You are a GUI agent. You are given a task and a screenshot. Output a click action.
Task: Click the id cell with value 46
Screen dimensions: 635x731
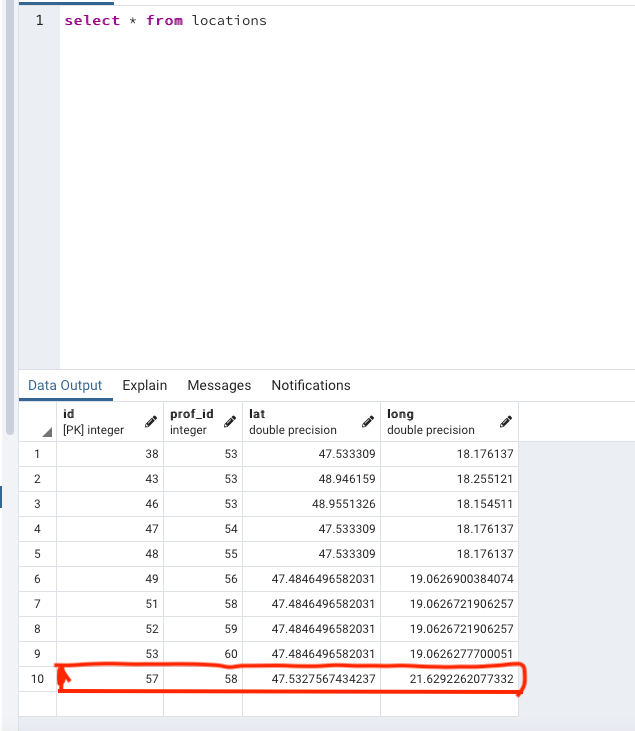pos(110,504)
